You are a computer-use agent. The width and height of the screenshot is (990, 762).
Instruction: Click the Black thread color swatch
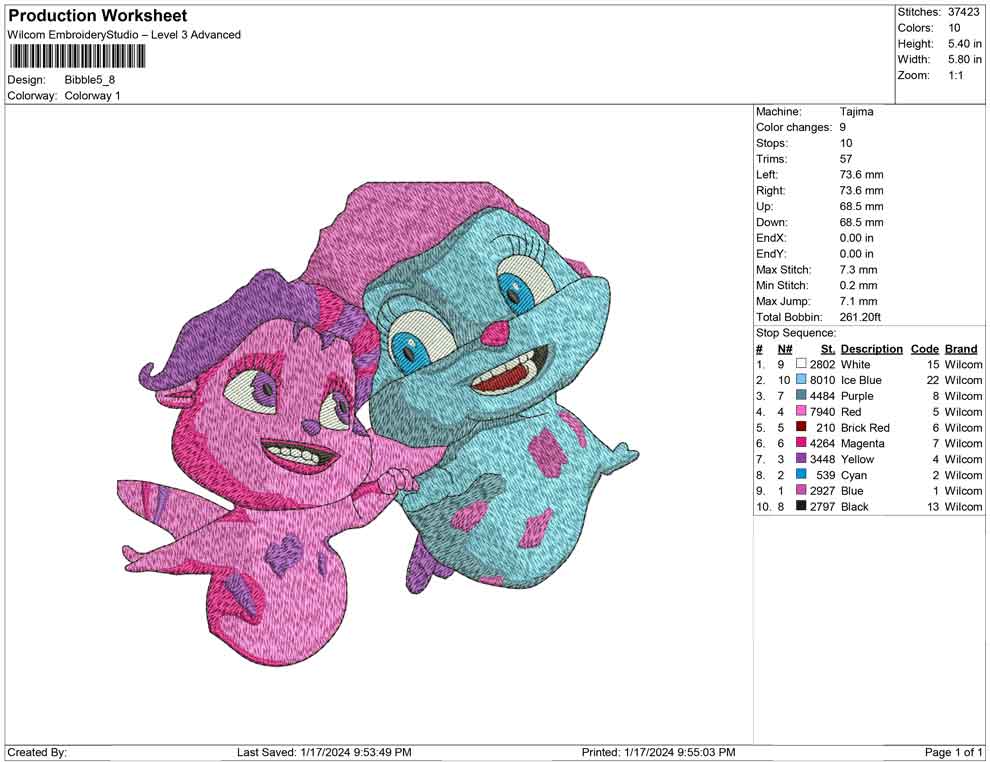(801, 506)
